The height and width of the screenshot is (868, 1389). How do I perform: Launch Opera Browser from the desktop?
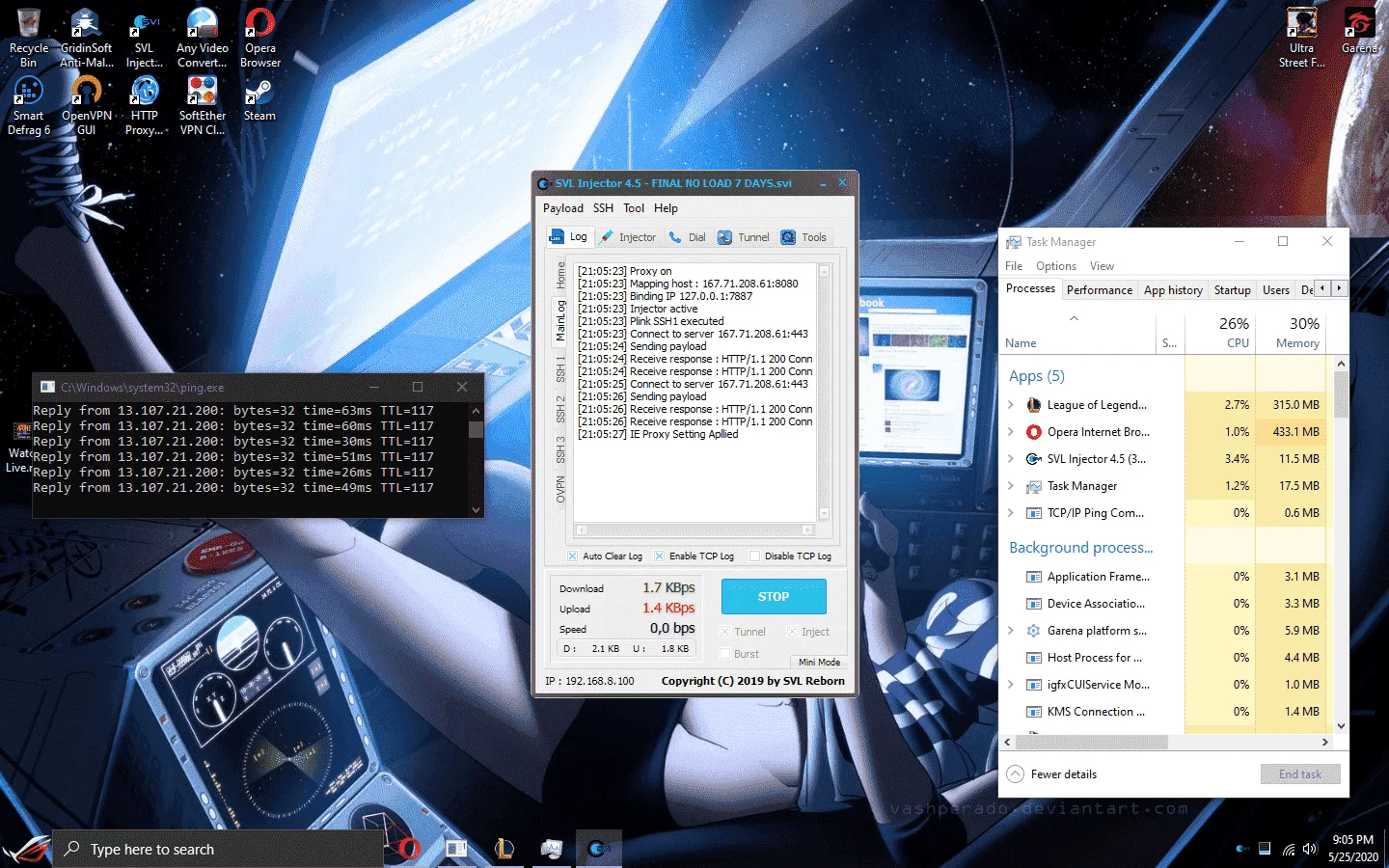coord(260,39)
